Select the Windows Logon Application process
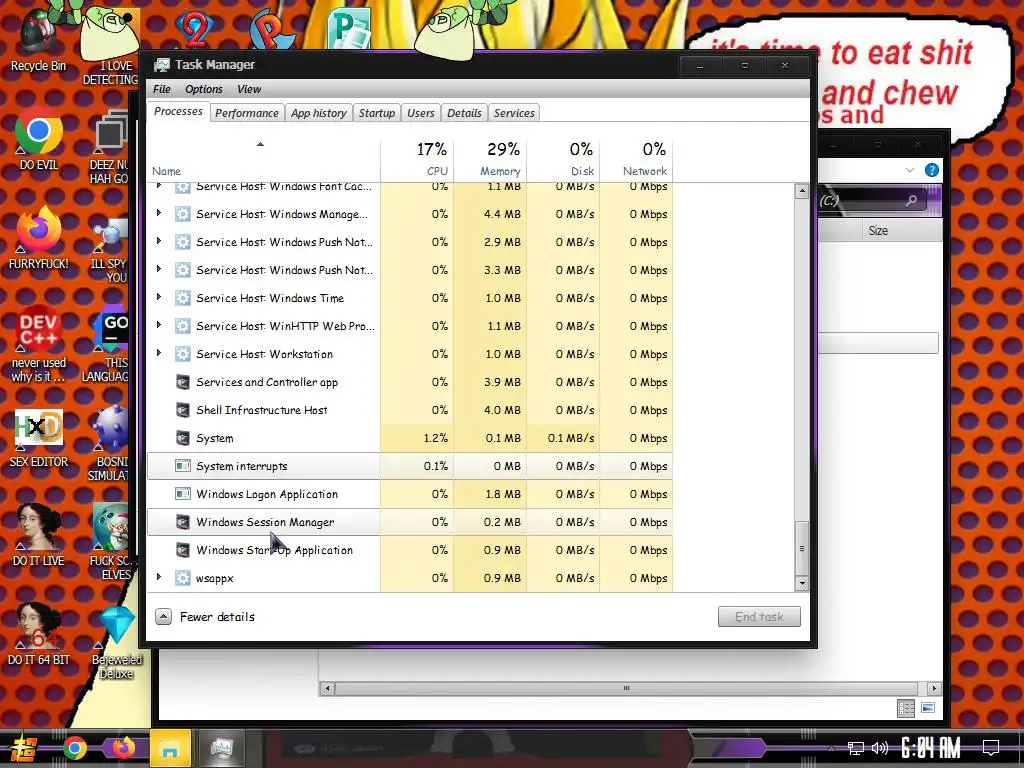This screenshot has height=768, width=1024. 410,494
